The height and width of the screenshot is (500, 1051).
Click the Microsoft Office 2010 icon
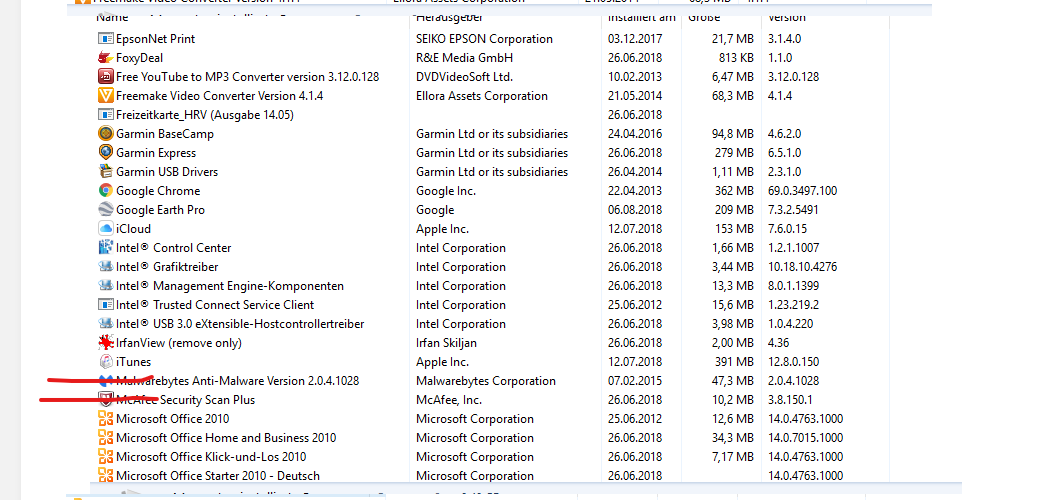105,419
